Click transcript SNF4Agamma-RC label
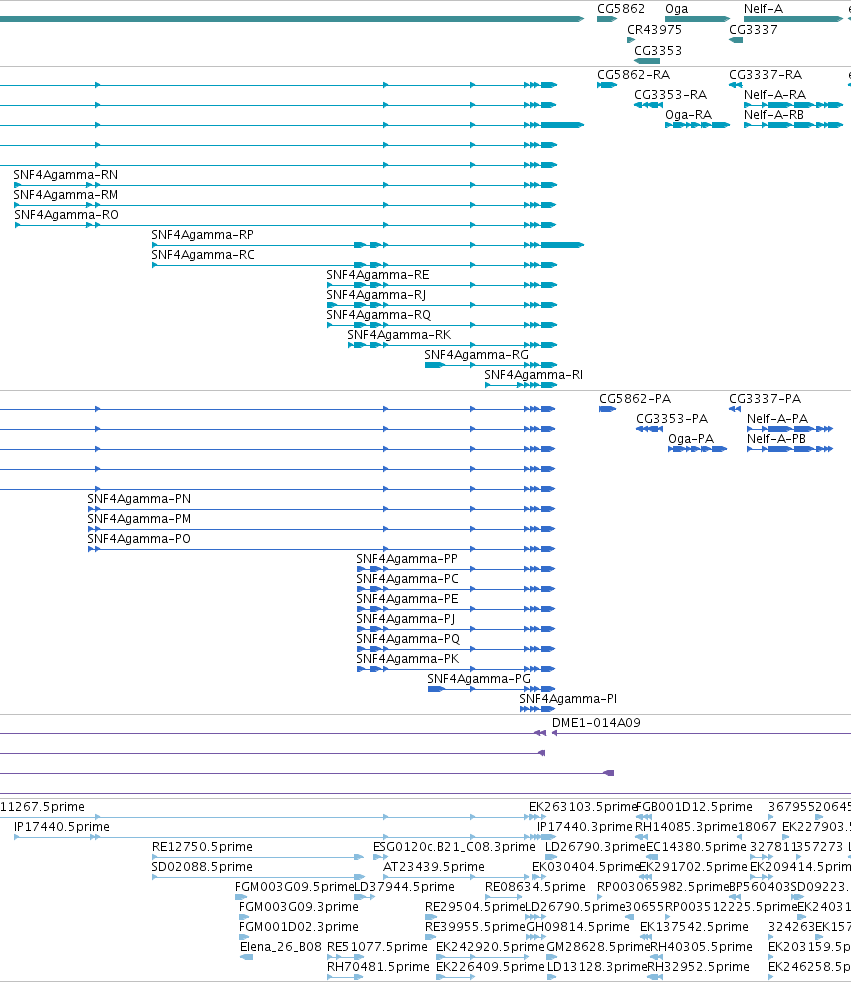851x982 pixels. 203,255
